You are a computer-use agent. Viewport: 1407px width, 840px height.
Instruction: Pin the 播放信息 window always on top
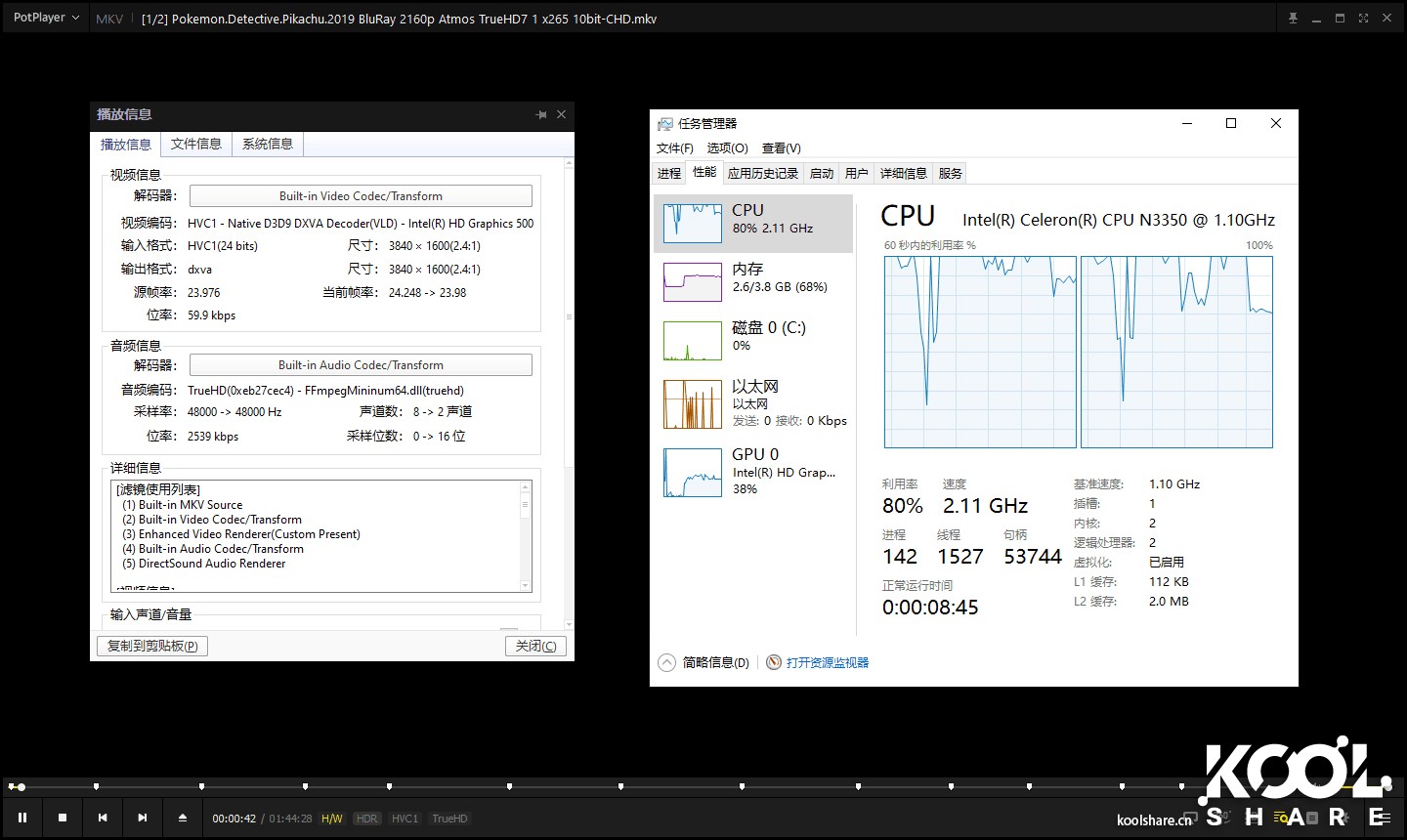[541, 114]
